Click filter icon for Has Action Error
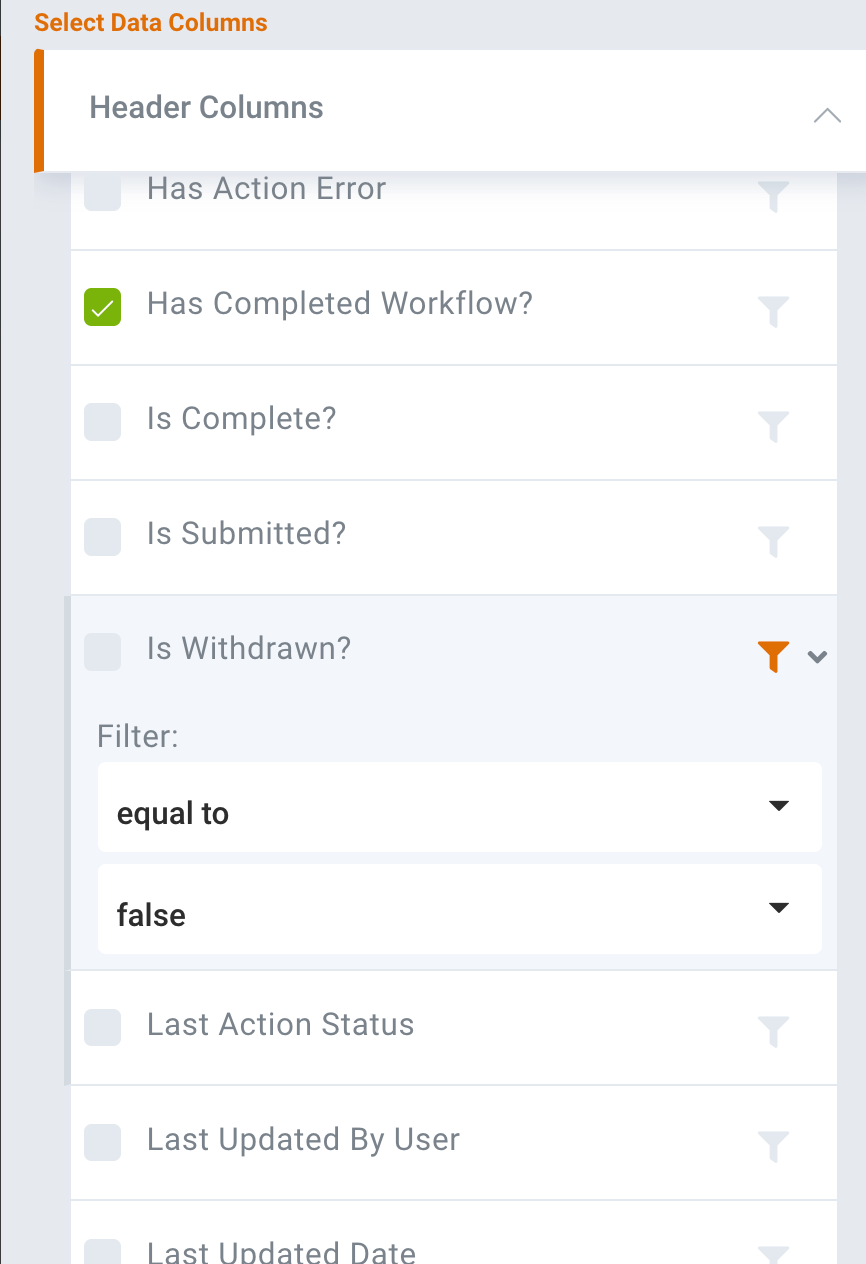This screenshot has width=866, height=1264. [x=774, y=196]
